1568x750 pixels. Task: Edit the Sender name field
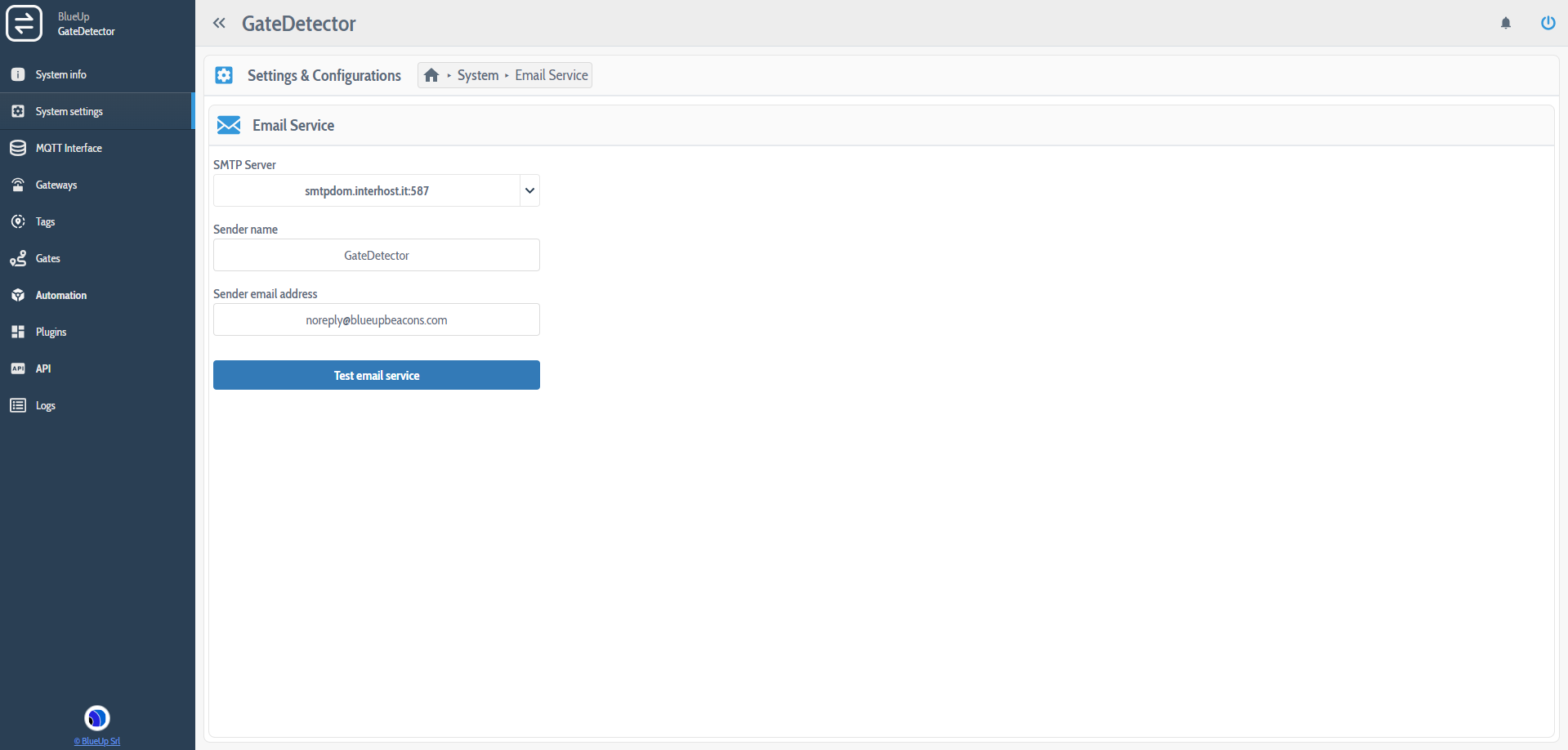tap(376, 255)
